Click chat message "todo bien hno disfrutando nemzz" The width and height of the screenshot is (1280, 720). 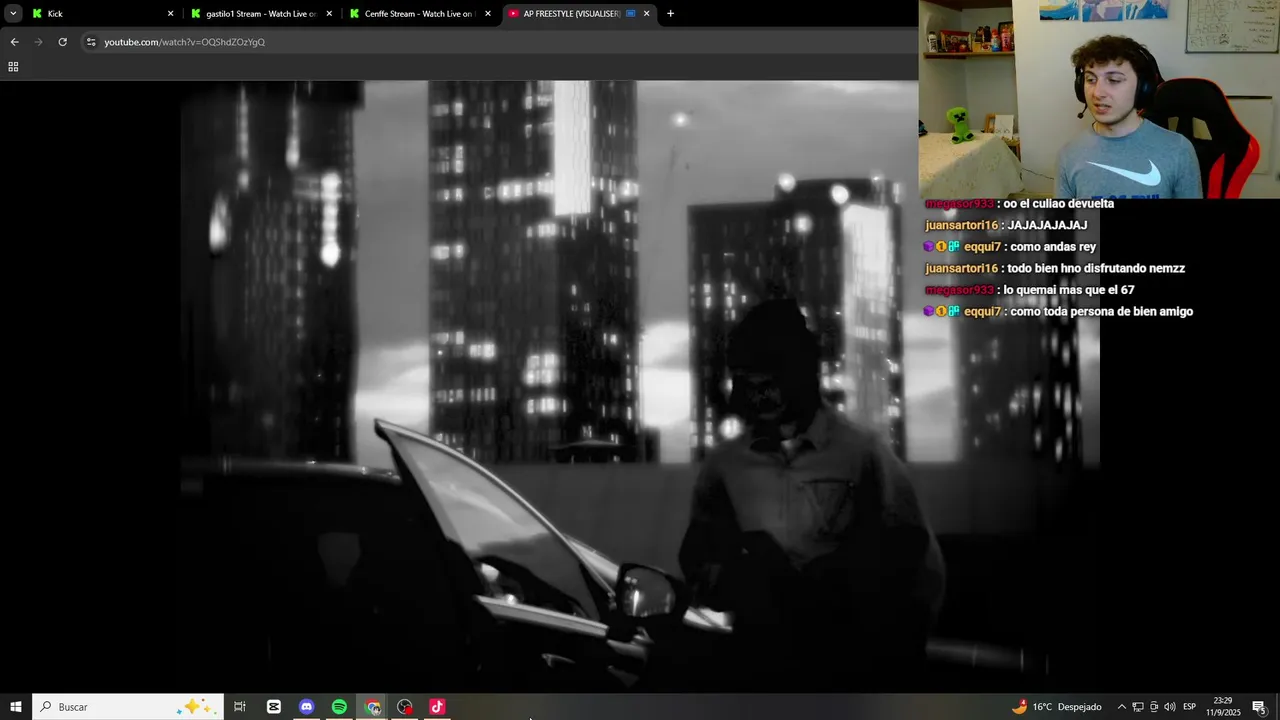coord(1096,268)
